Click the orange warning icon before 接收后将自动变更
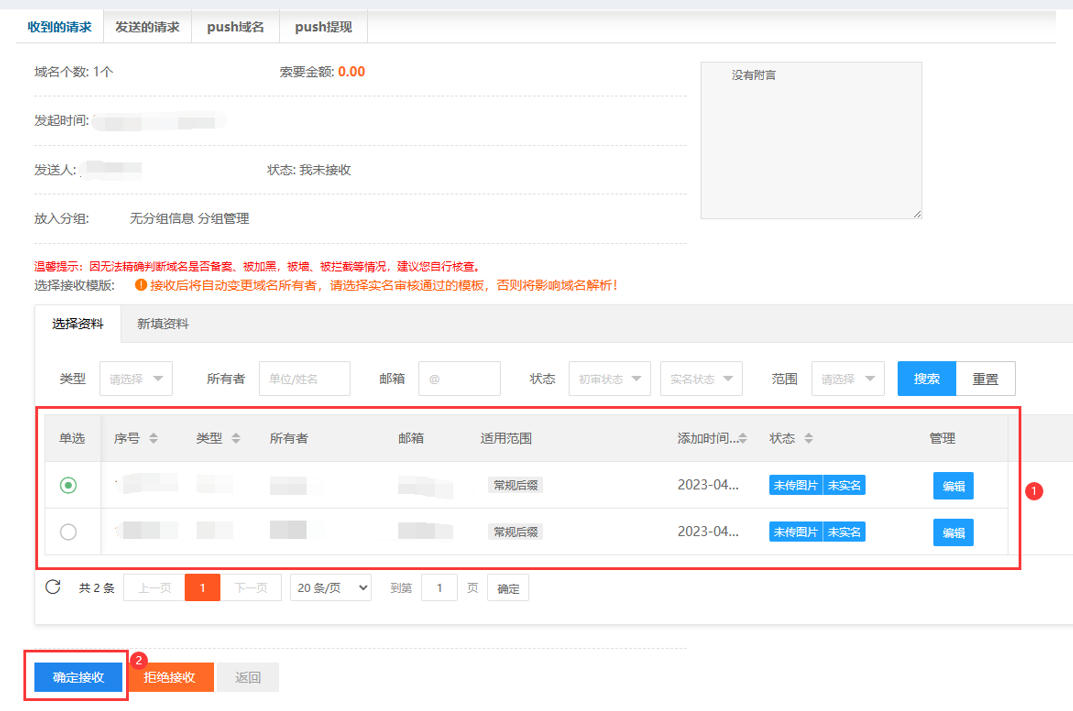This screenshot has height=711, width=1073. (140, 285)
